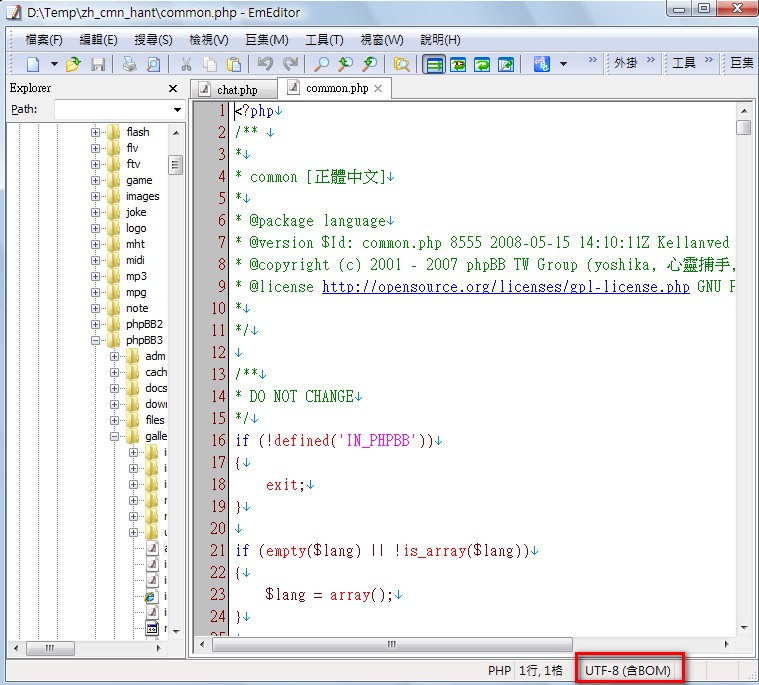This screenshot has height=685, width=759.
Task: Open the New file type dropdown arrow
Action: click(54, 64)
